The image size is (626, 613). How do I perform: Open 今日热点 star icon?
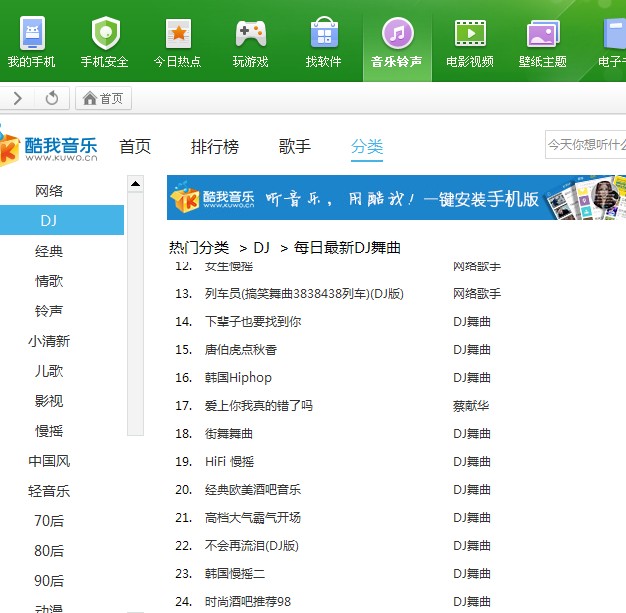178,34
